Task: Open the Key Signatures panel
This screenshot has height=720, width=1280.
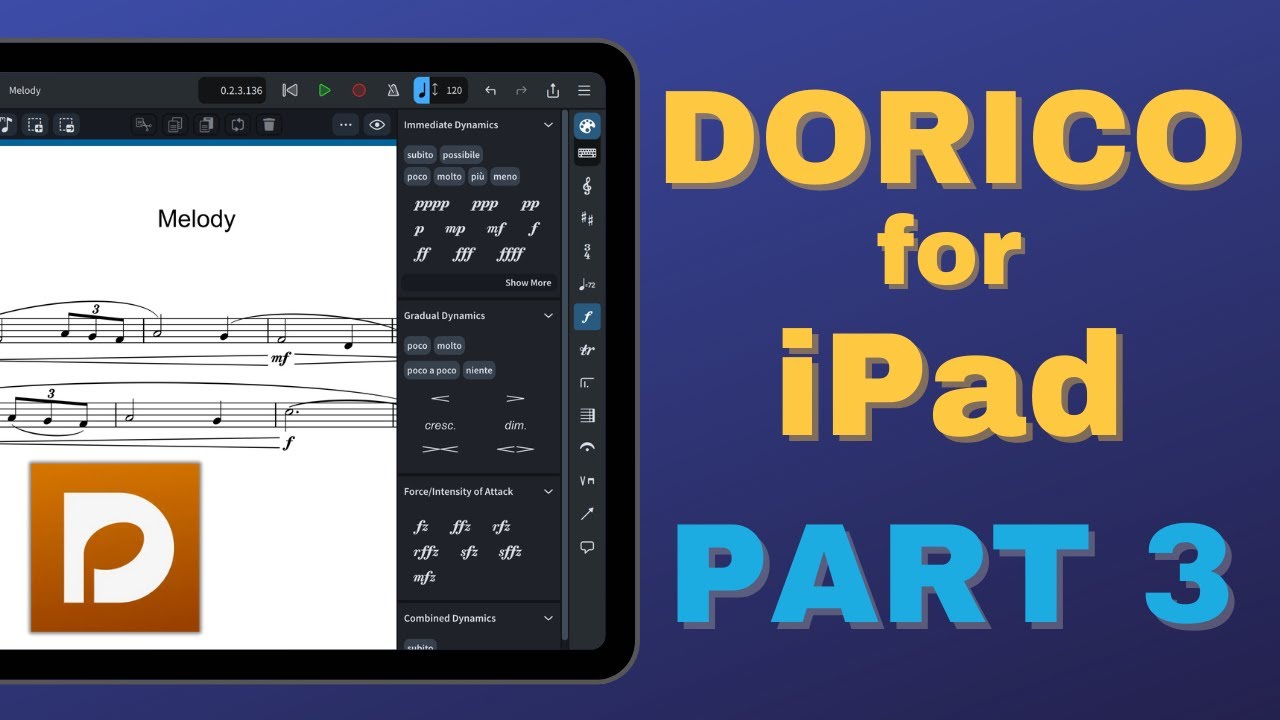Action: pos(587,219)
